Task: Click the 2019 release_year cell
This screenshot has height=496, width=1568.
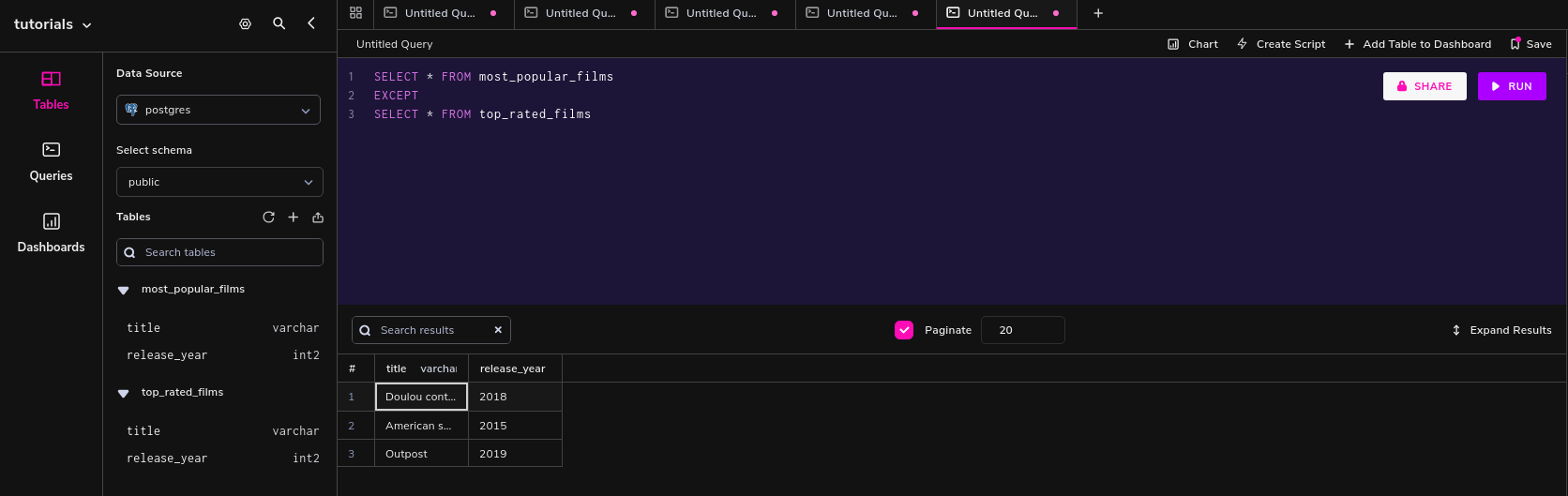Action: pos(515,454)
